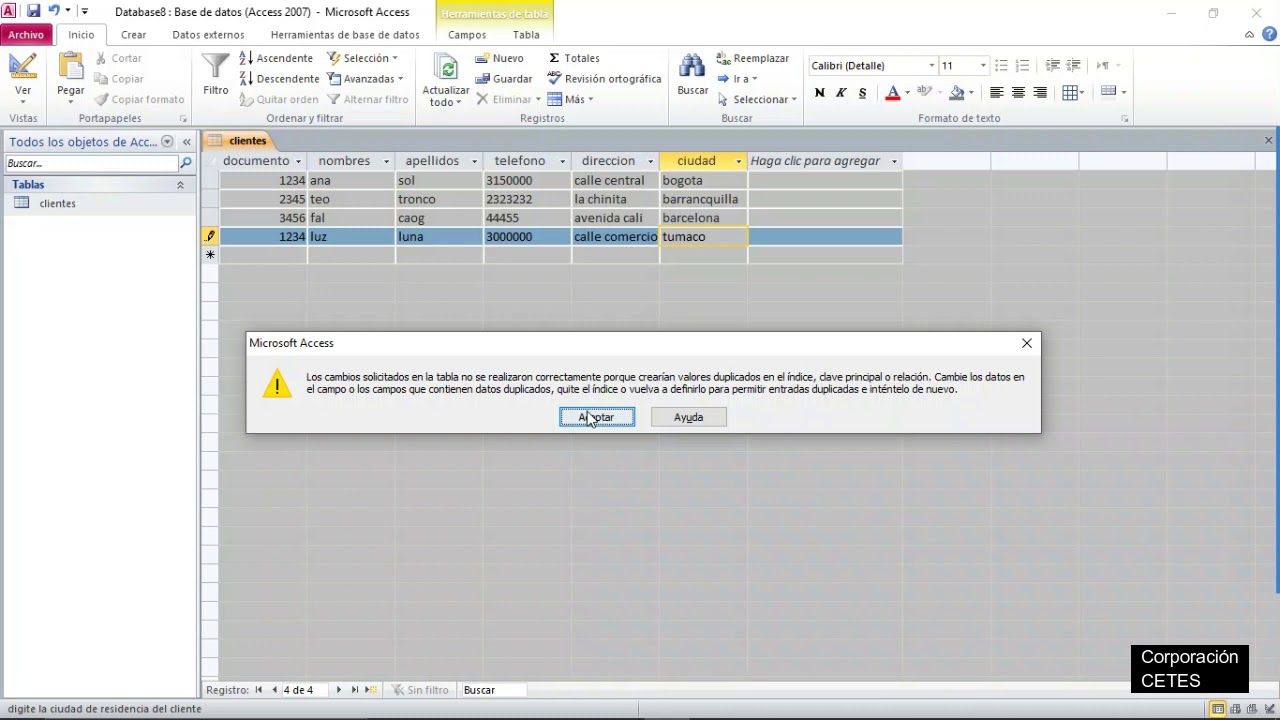Click Quitar orden

[279, 99]
